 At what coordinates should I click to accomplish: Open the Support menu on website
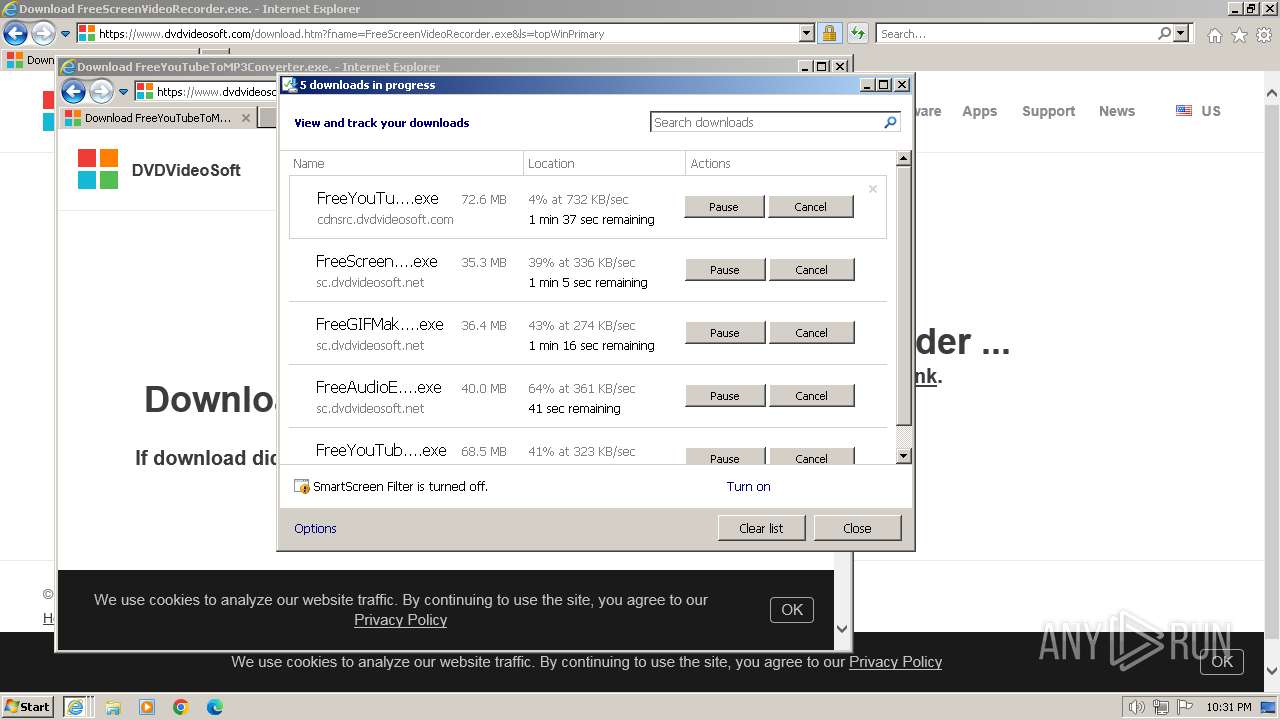pos(1048,111)
